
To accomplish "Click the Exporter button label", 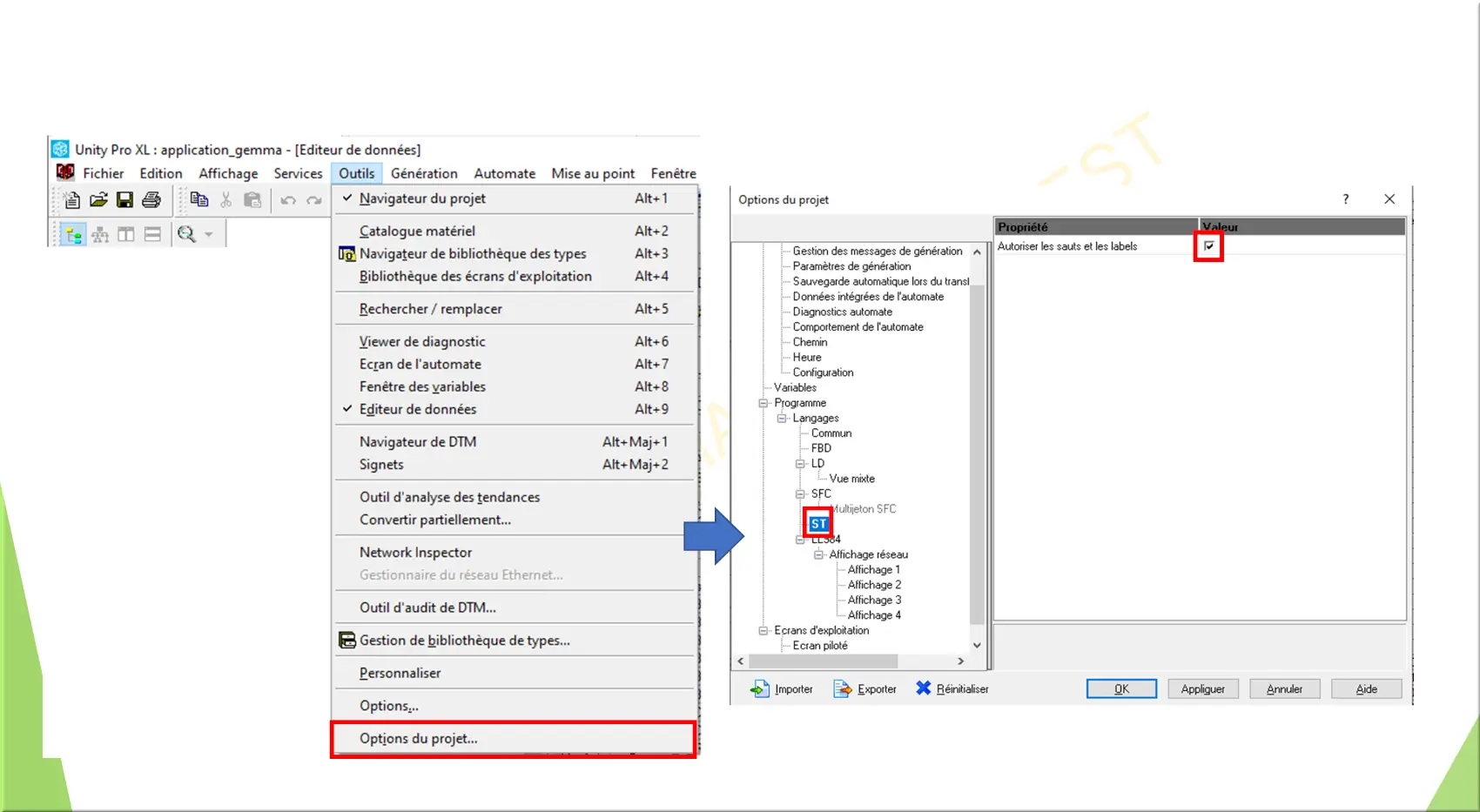I will coord(877,689).
